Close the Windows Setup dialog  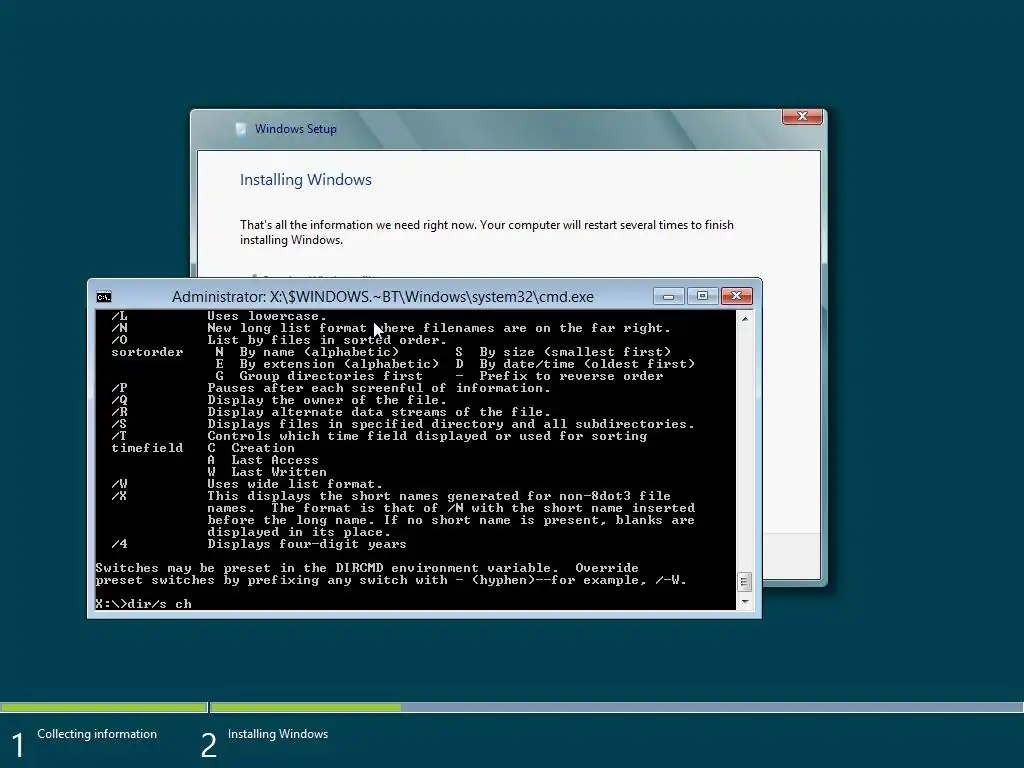[802, 116]
